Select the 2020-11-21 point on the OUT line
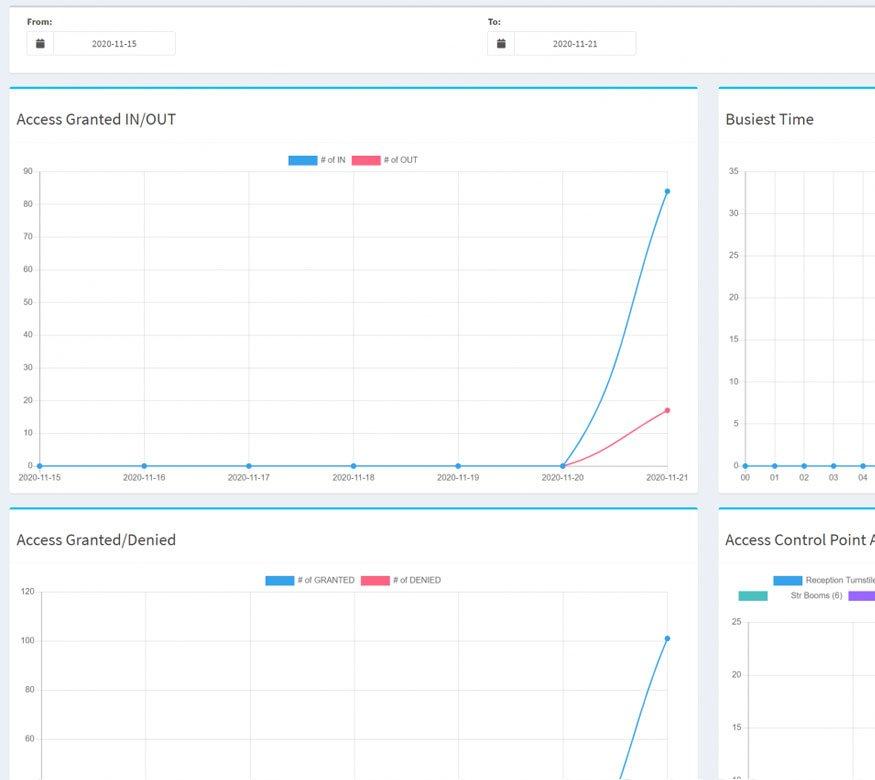 pos(667,409)
